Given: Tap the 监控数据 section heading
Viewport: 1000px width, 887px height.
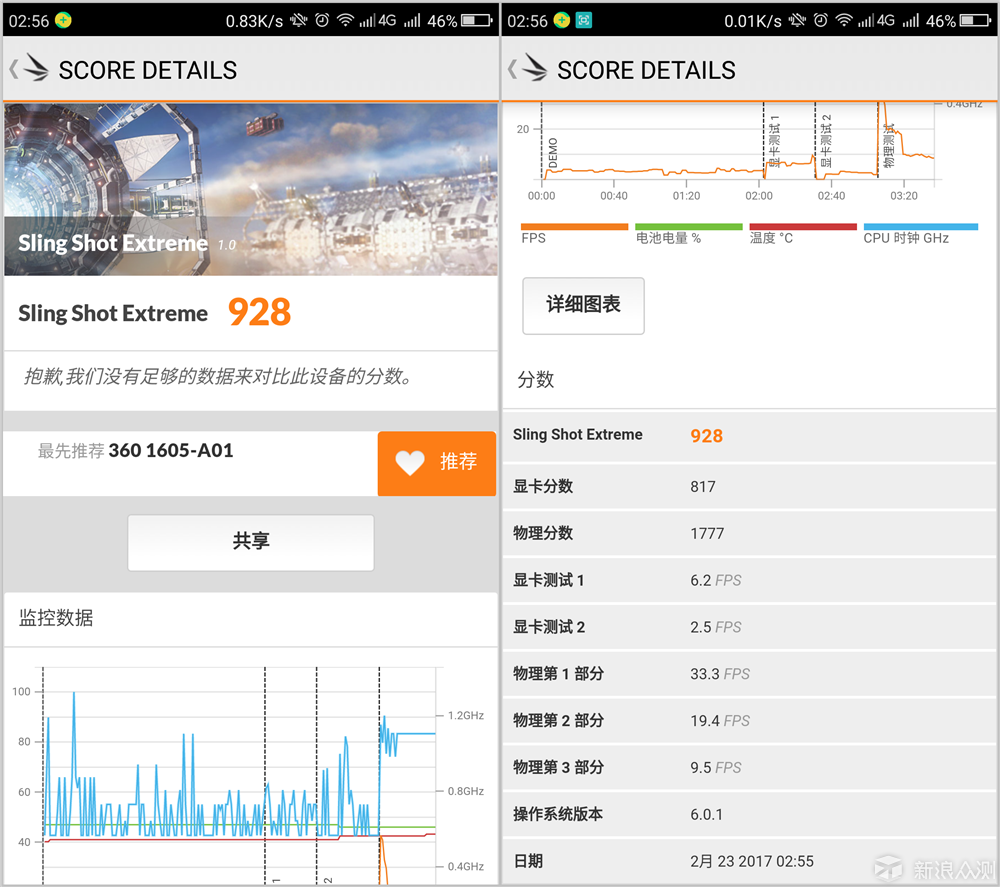Looking at the screenshot, I should 56,617.
